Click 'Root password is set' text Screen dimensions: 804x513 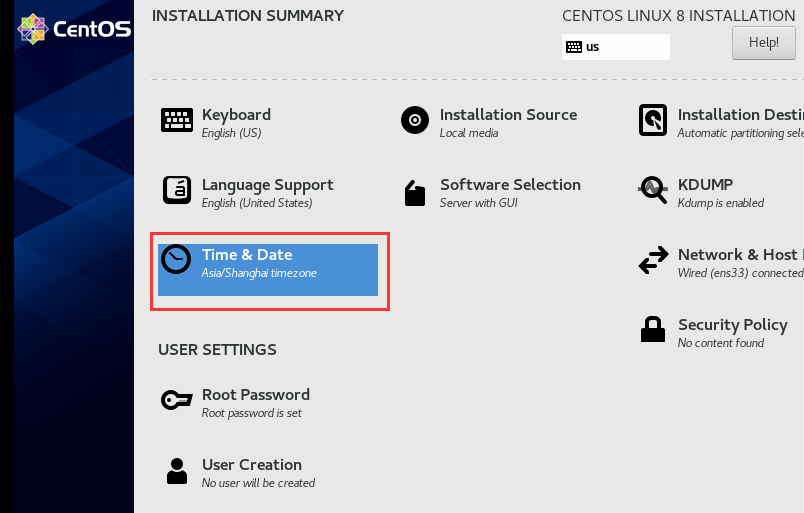[251, 413]
